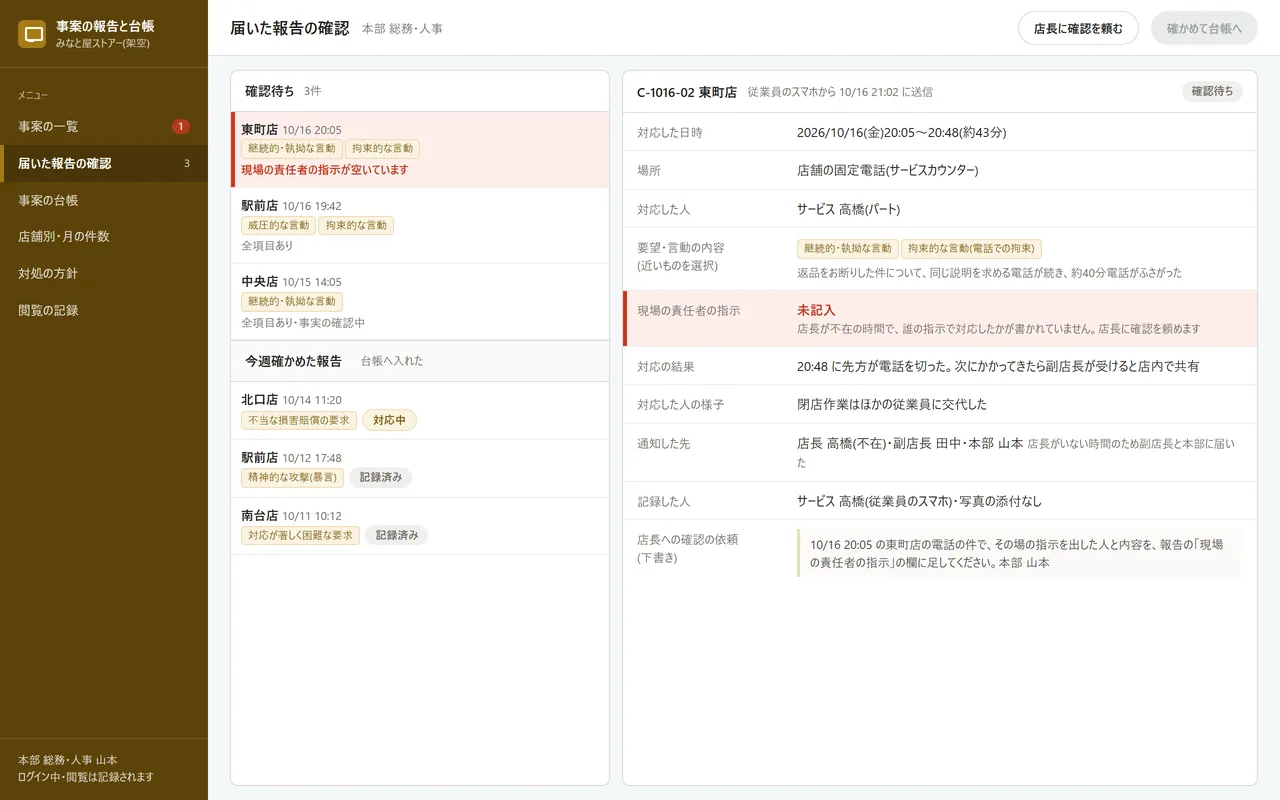Screen dimensions: 1280x800
Task: Click the 店長に確認を頼む button
Action: point(1078,28)
